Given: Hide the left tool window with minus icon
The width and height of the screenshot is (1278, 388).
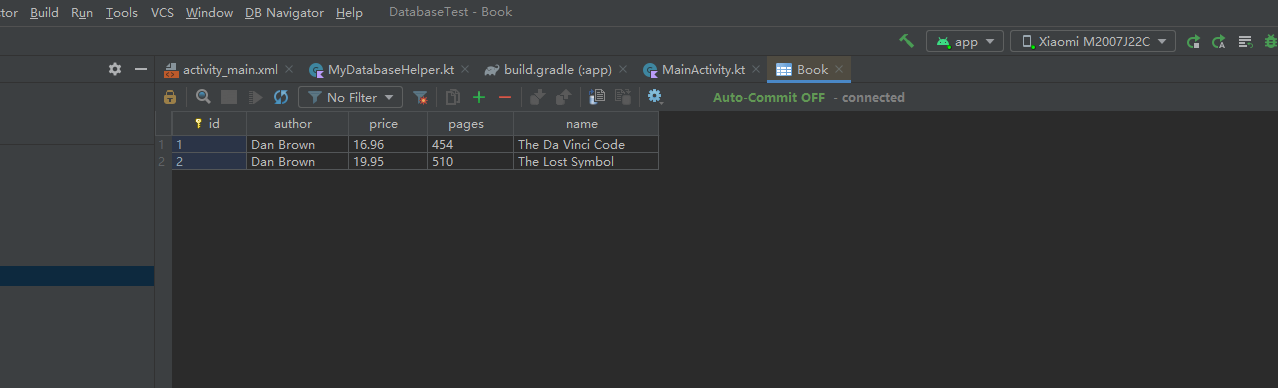Looking at the screenshot, I should [141, 69].
